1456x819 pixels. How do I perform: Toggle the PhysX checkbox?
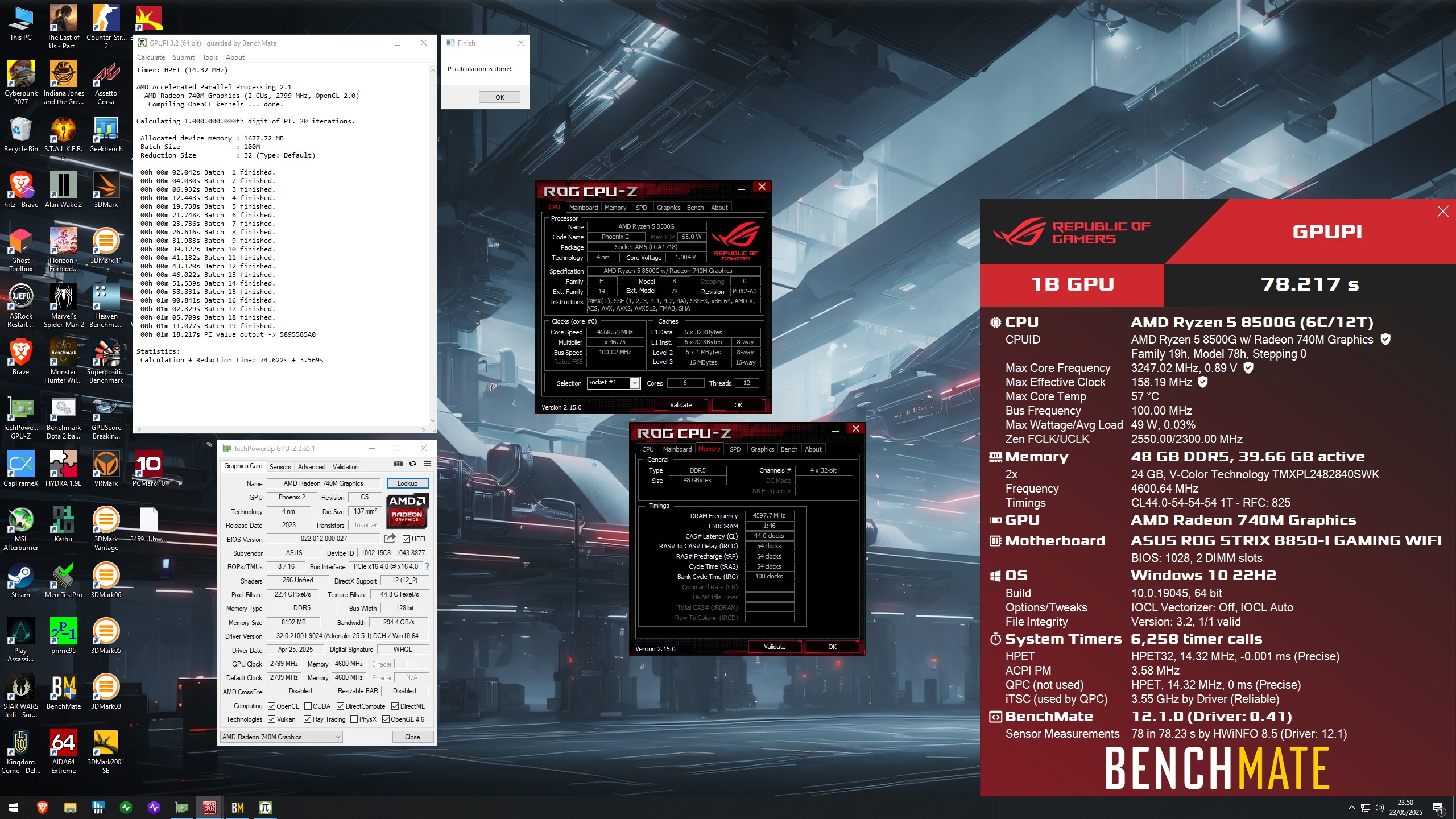tap(354, 719)
